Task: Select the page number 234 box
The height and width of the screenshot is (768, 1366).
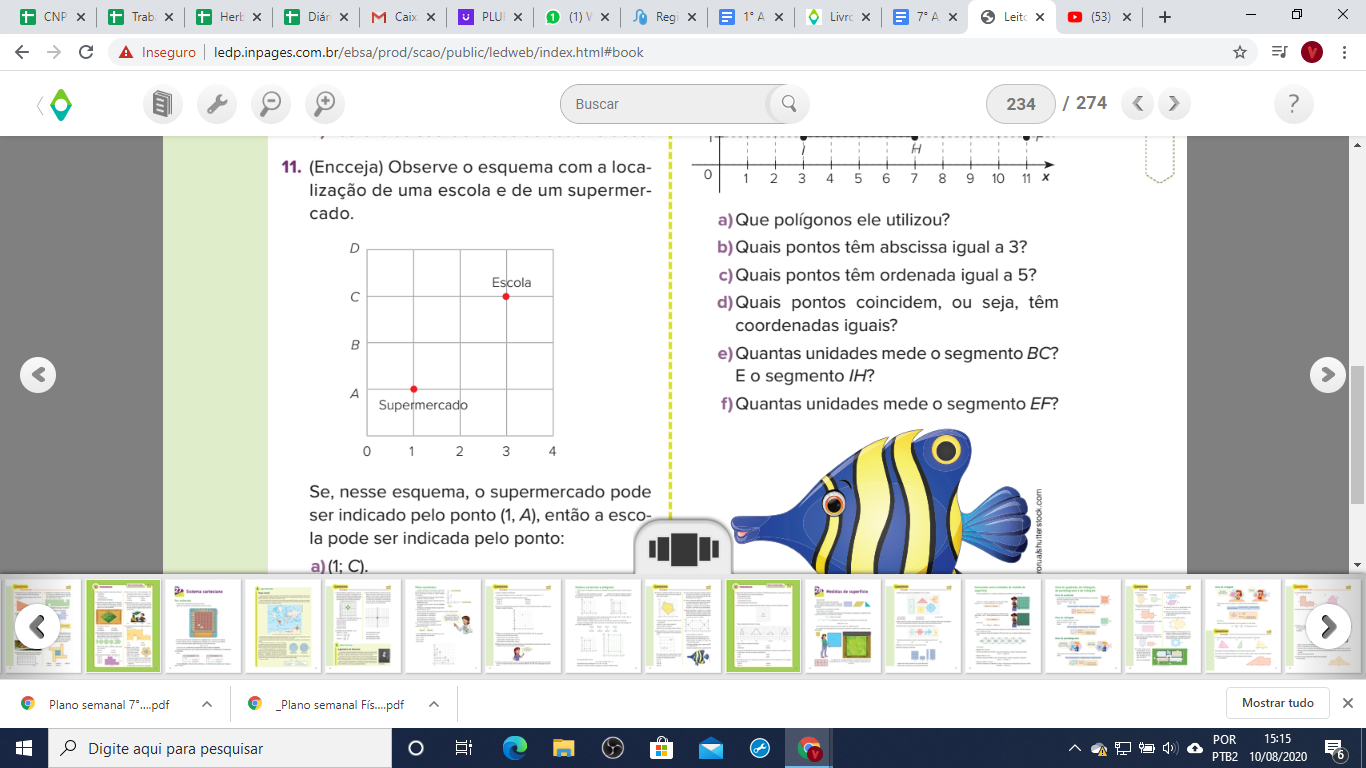Action: pos(1021,104)
